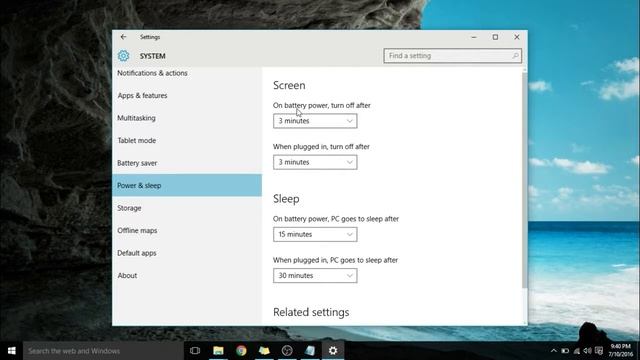Open the yellow folder taskbar app
The image size is (640, 360).
[x=264, y=351]
